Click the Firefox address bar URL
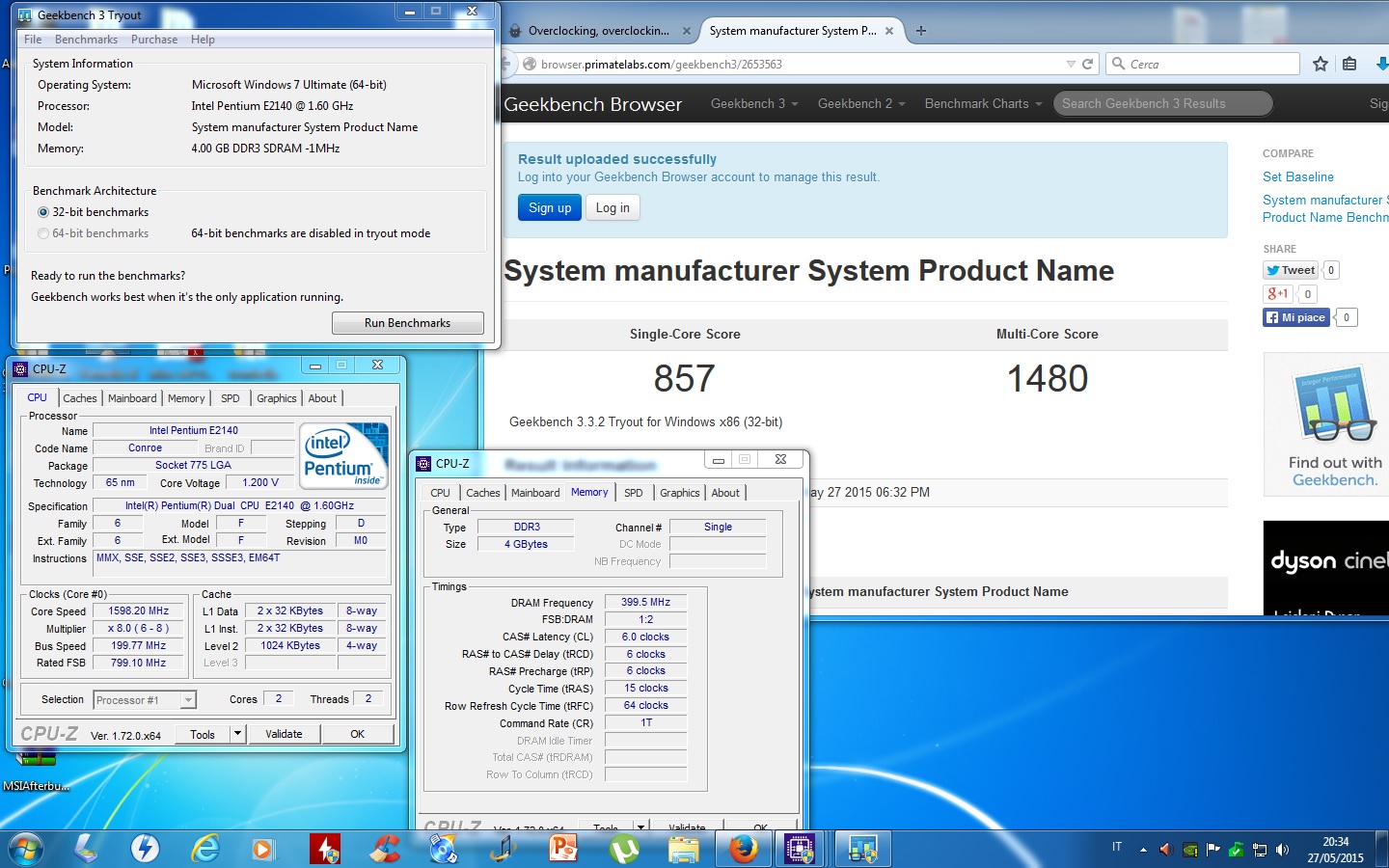Screen dimensions: 1389x868 pos(662,65)
